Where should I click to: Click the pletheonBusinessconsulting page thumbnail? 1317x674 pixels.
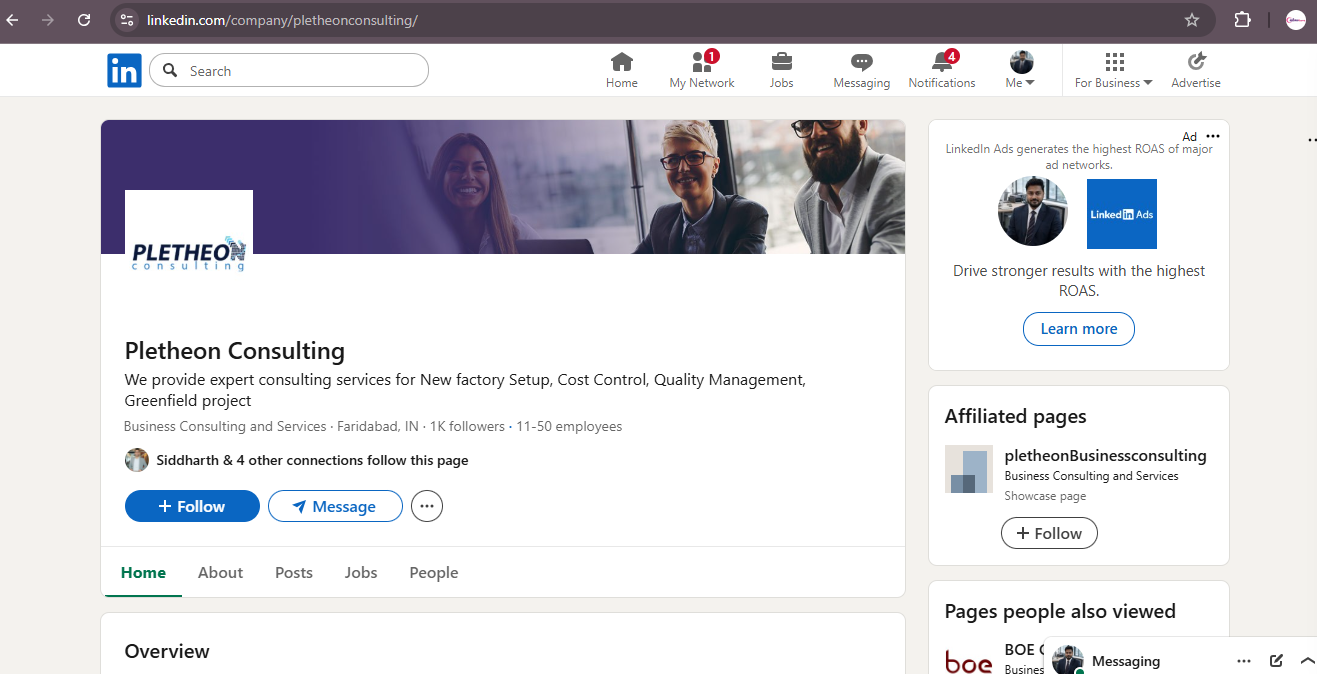pyautogui.click(x=969, y=469)
